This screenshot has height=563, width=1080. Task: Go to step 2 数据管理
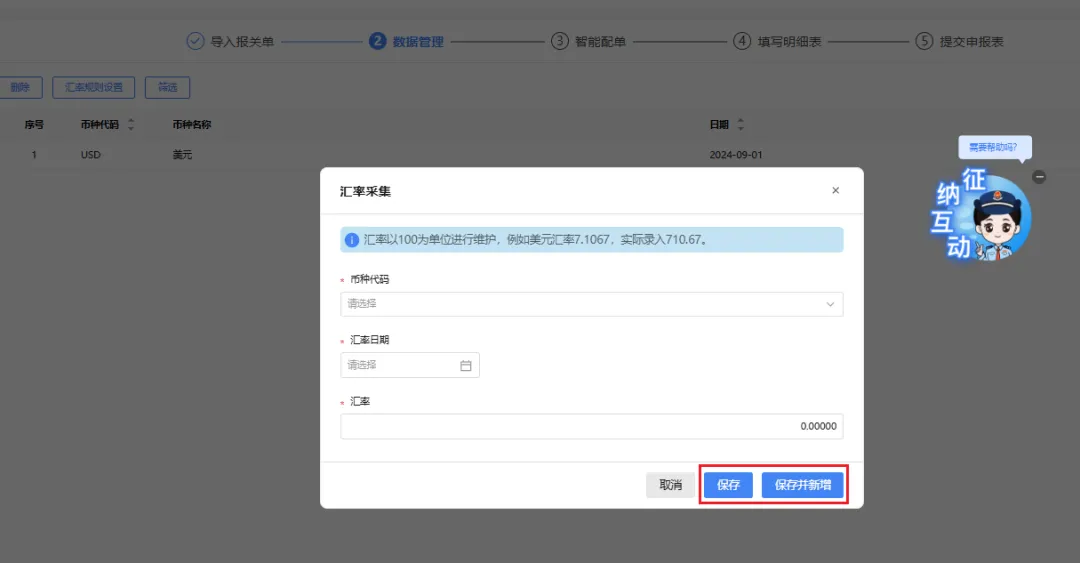pos(406,41)
